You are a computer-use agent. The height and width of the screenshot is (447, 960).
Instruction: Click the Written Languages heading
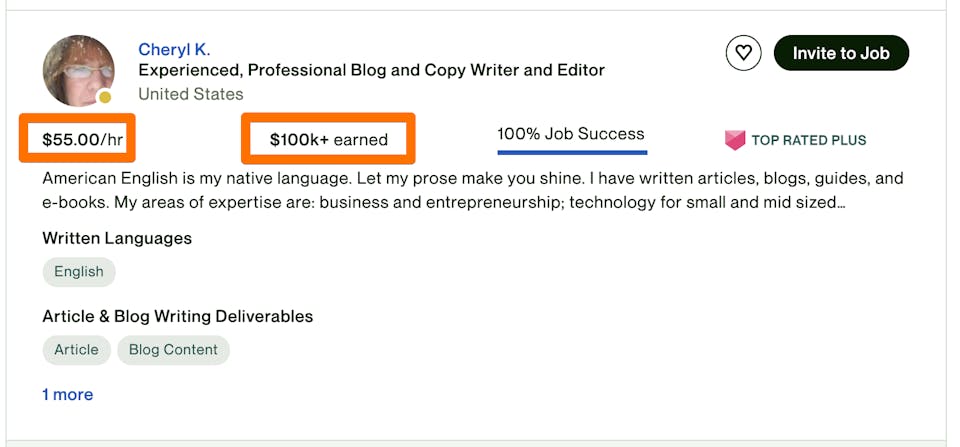tap(117, 238)
